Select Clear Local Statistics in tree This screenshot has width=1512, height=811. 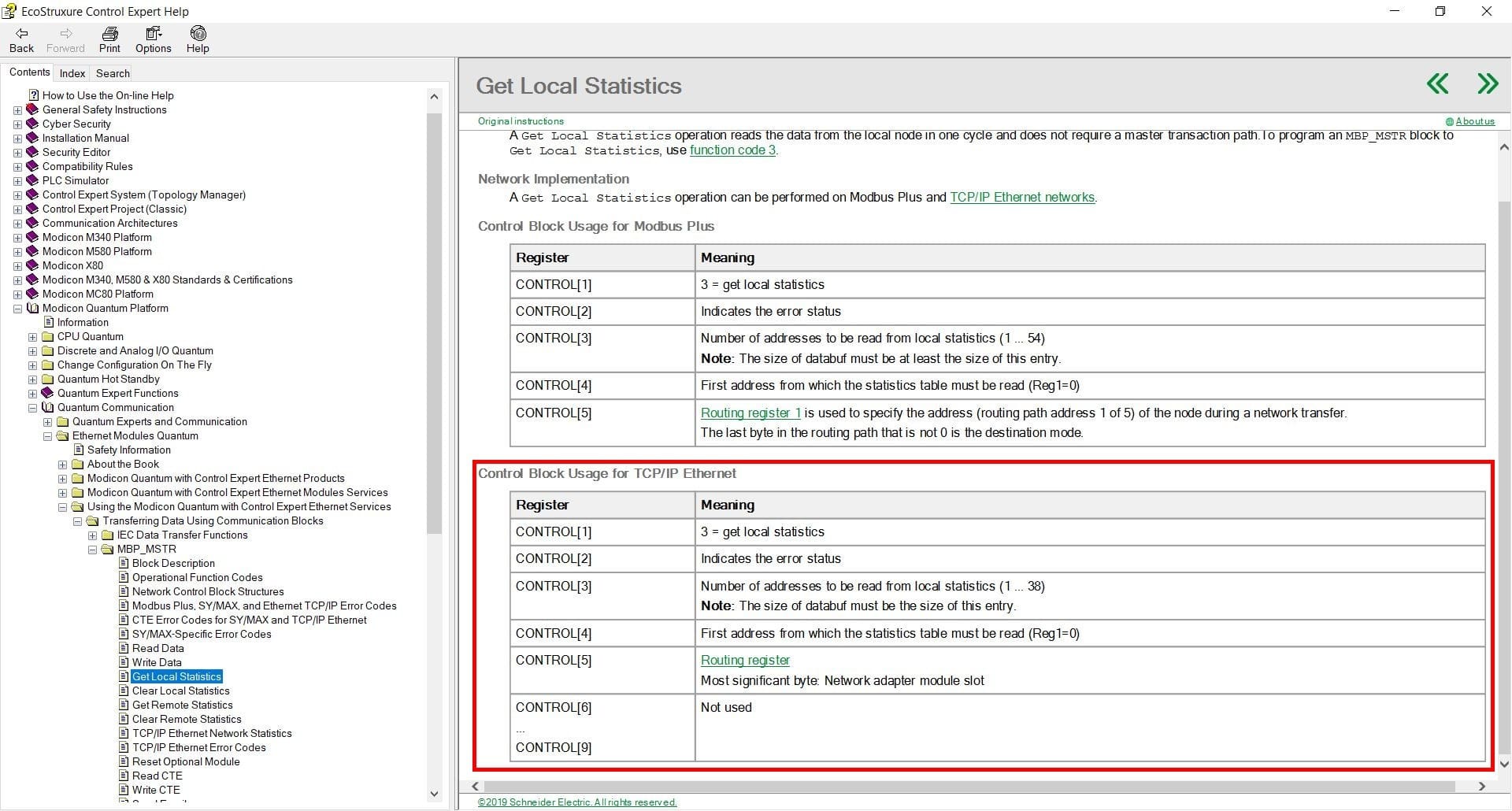(181, 691)
